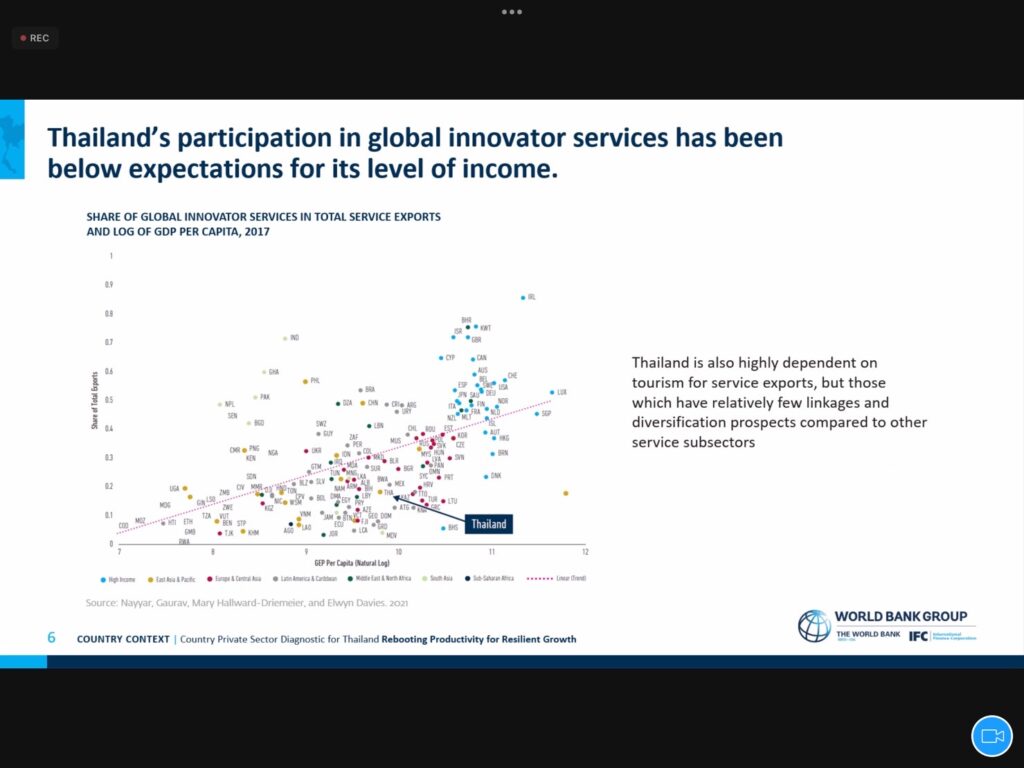The image size is (1024, 768).
Task: Click the Sub-Saharan Africa legend marker
Action: click(467, 579)
